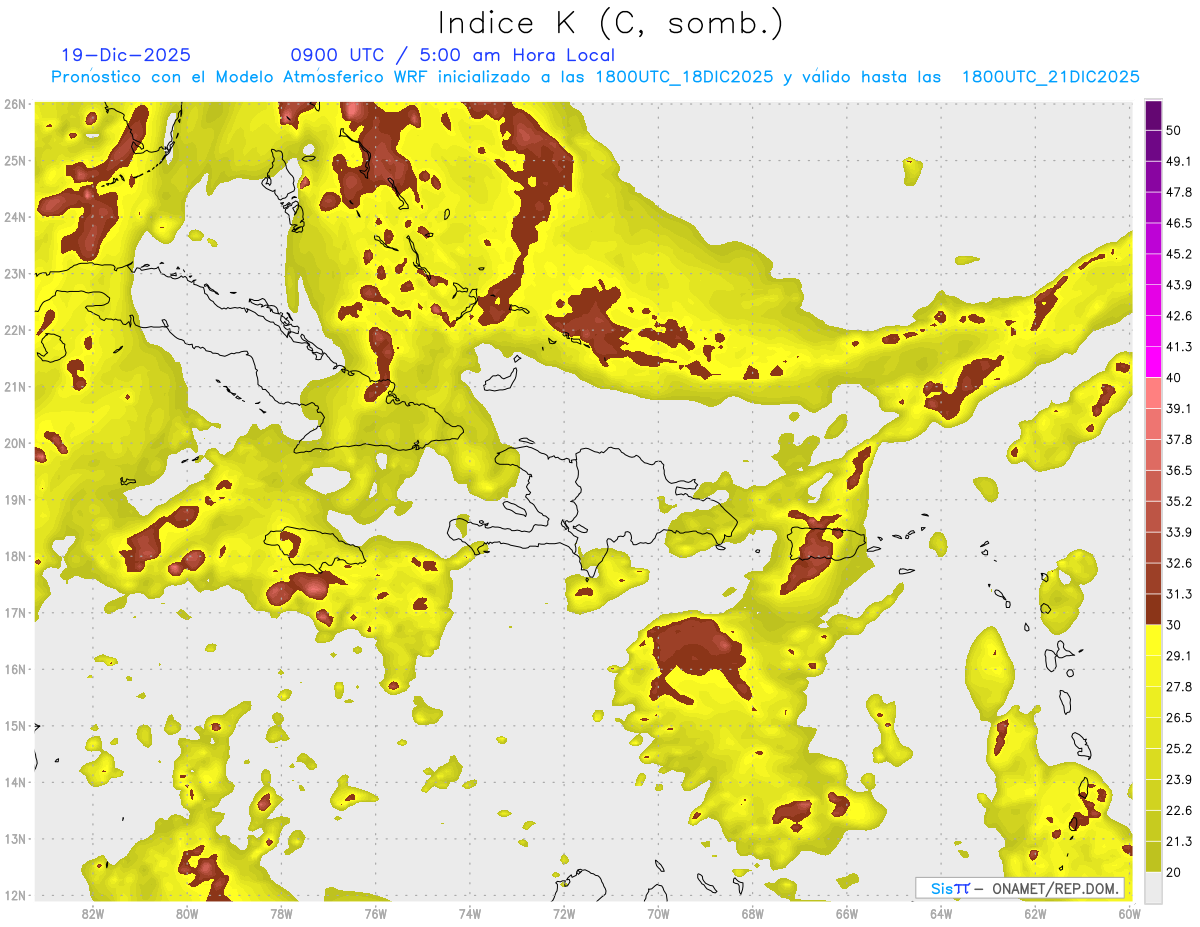Select the 23N latitude label
This screenshot has width=1200, height=927.
(x=14, y=273)
